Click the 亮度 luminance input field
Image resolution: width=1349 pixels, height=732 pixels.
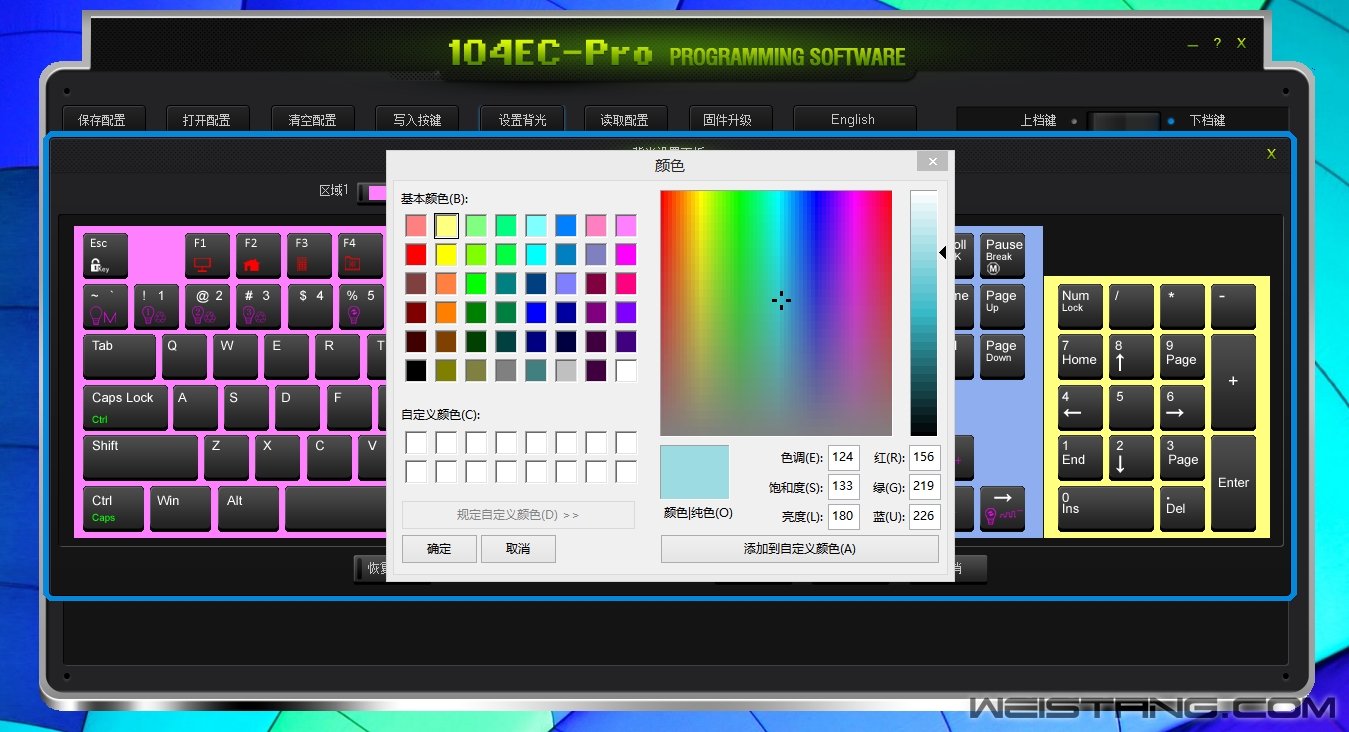[844, 517]
